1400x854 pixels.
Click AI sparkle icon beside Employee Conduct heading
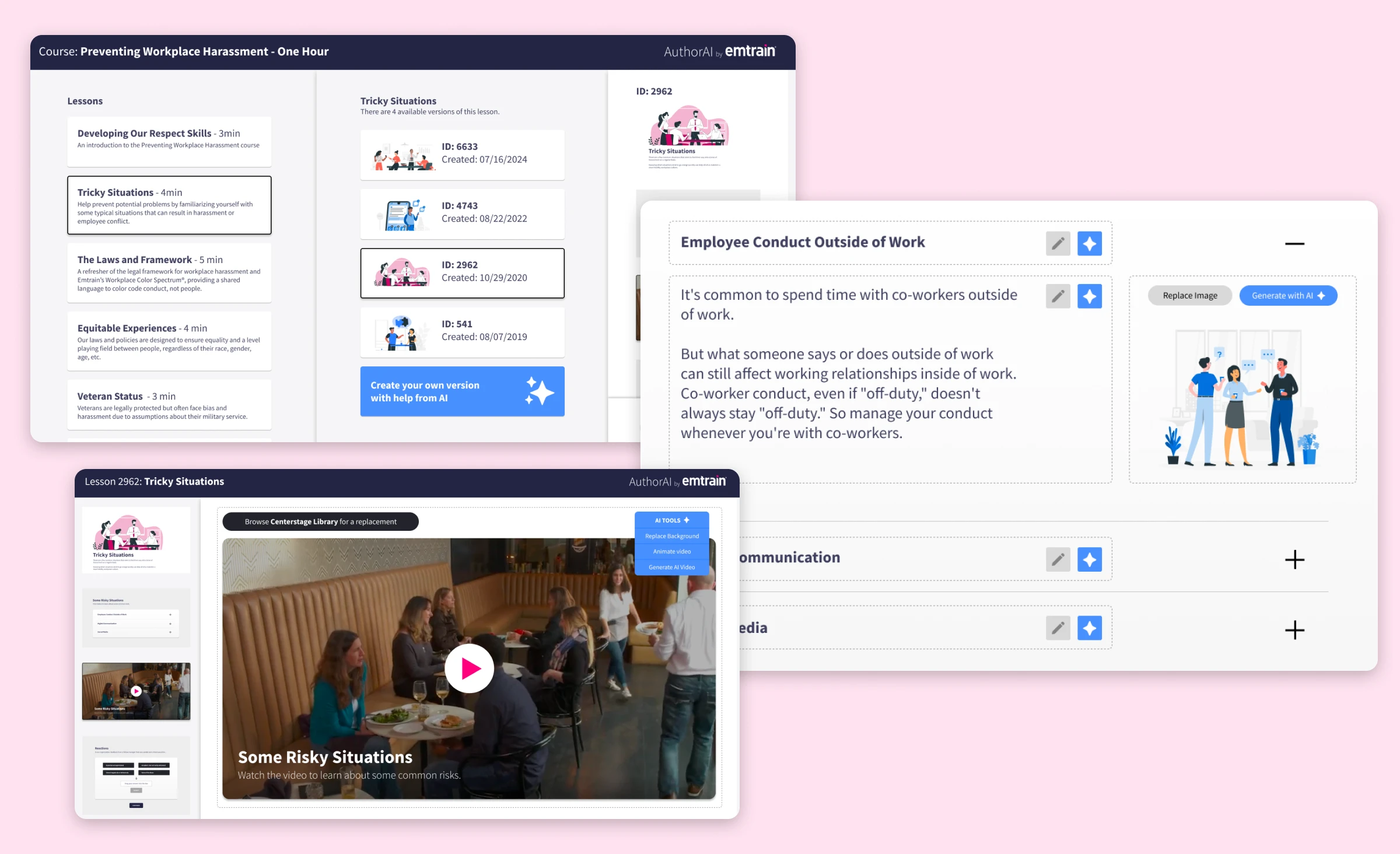pyautogui.click(x=1089, y=243)
